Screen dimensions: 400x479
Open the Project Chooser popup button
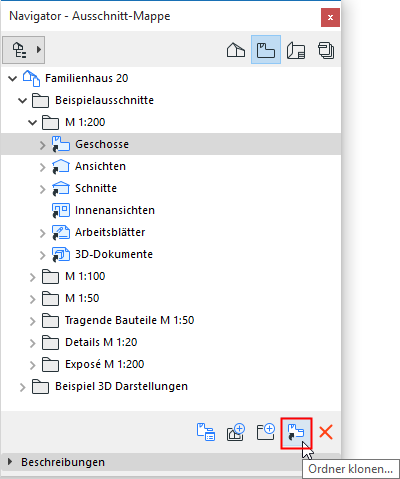[x=24, y=50]
